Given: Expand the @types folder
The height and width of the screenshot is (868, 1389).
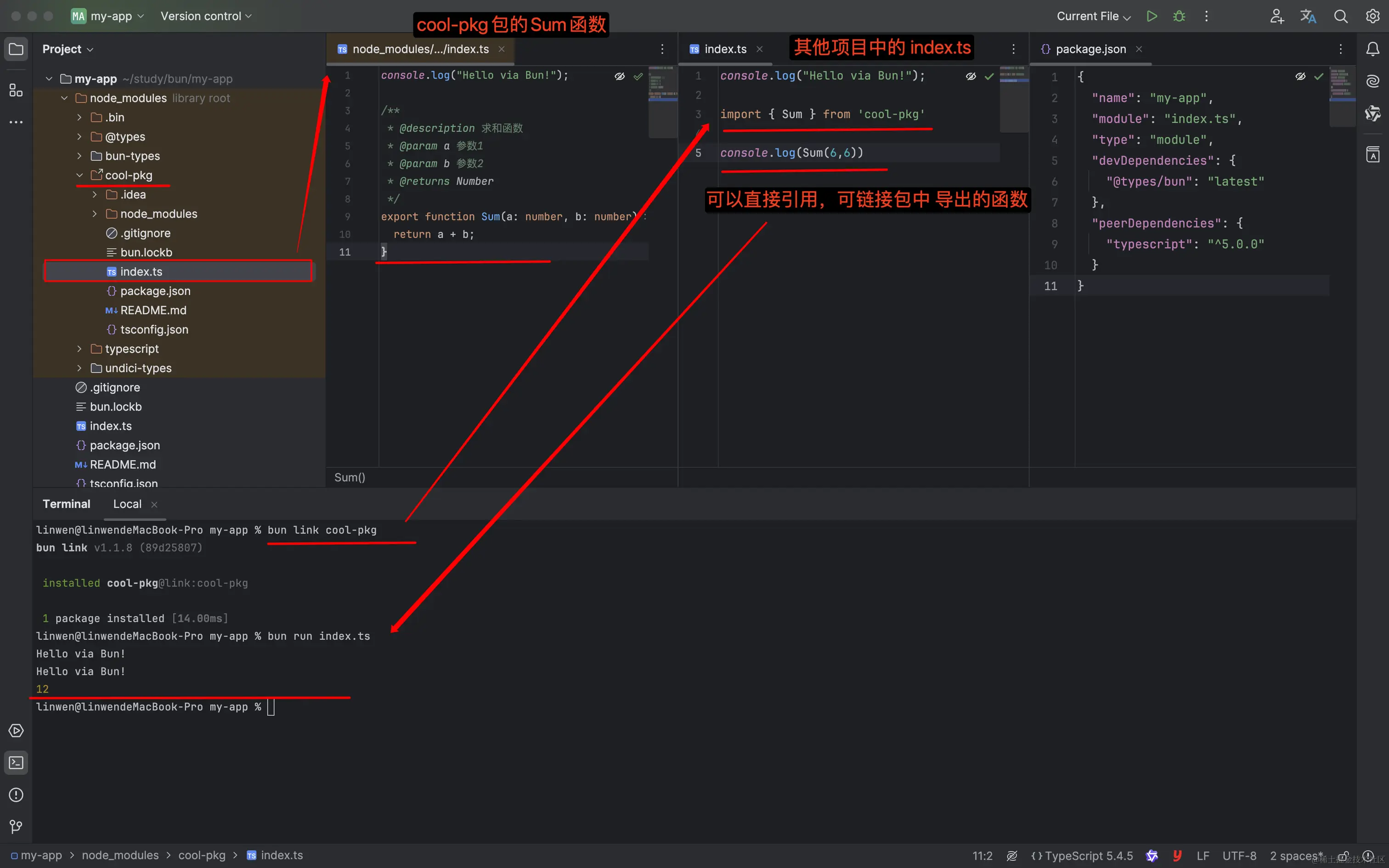Looking at the screenshot, I should tap(79, 137).
